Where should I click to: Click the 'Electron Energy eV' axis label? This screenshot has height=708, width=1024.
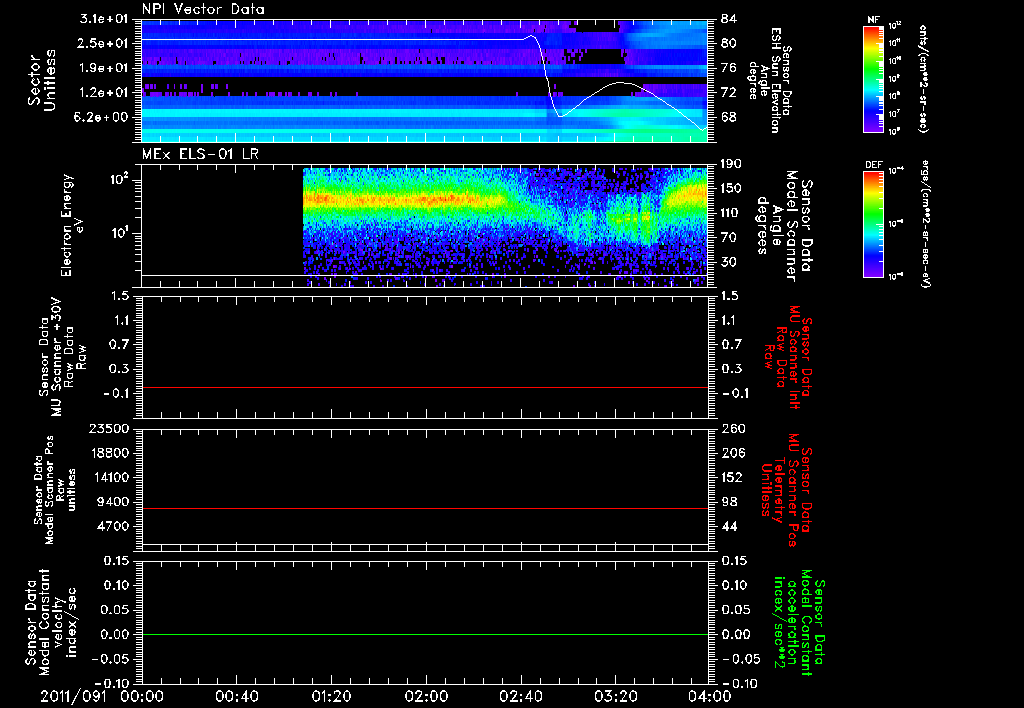click(72, 225)
